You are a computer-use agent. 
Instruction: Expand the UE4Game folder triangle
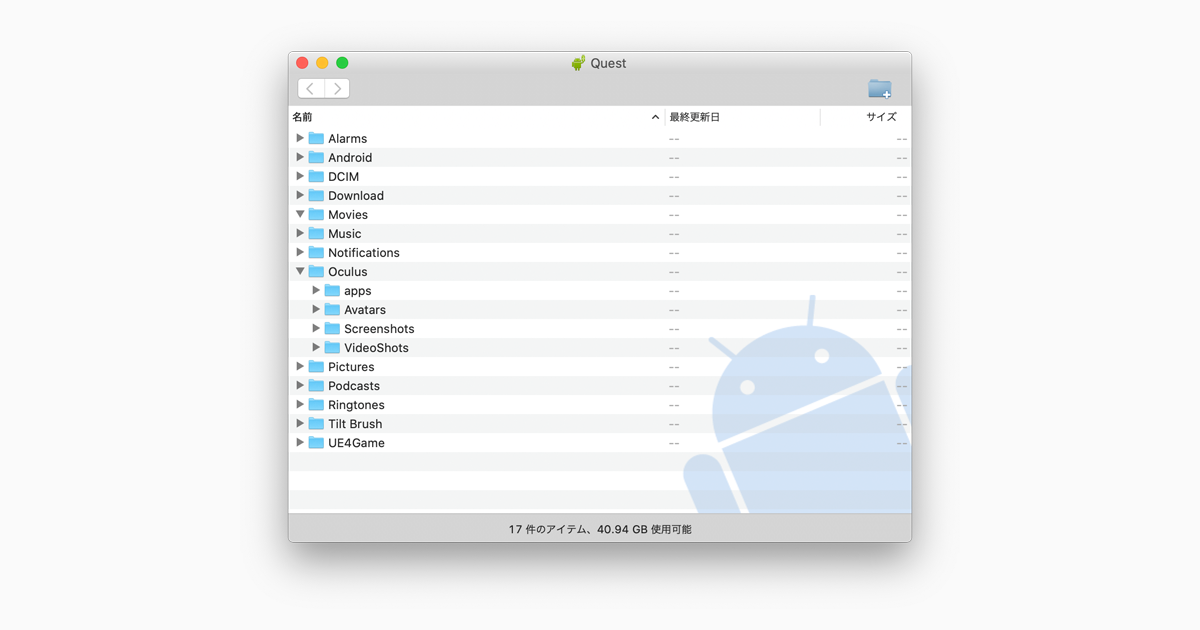pos(300,442)
